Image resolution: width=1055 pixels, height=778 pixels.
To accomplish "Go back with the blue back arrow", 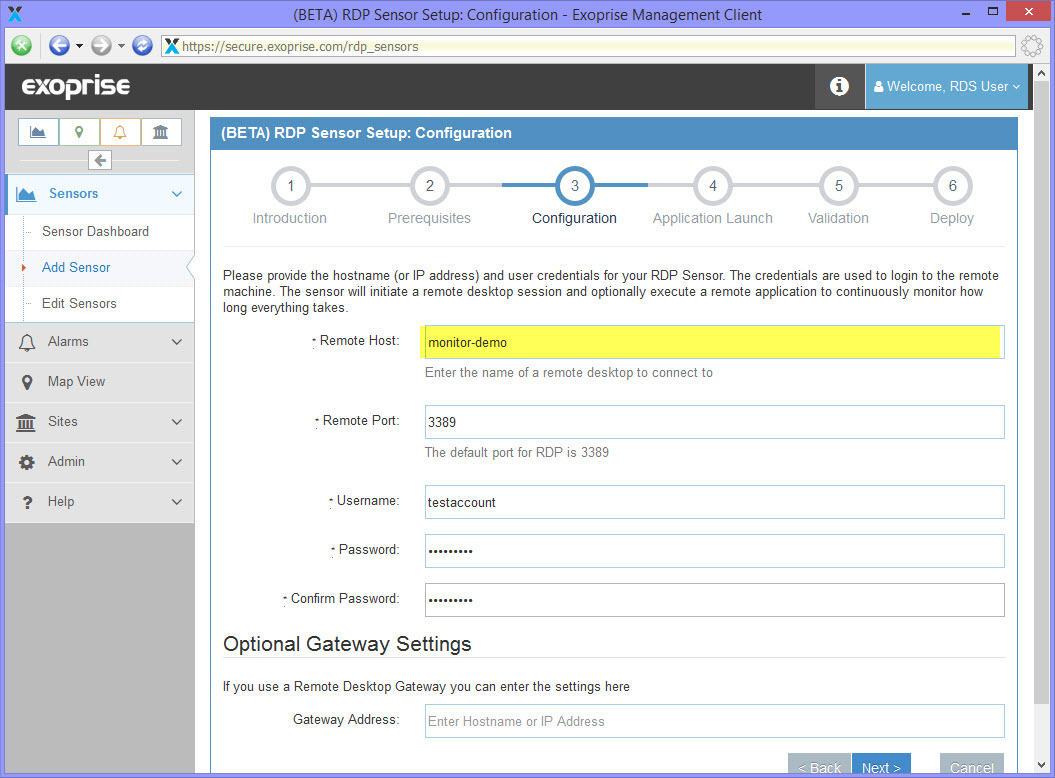I will point(59,46).
